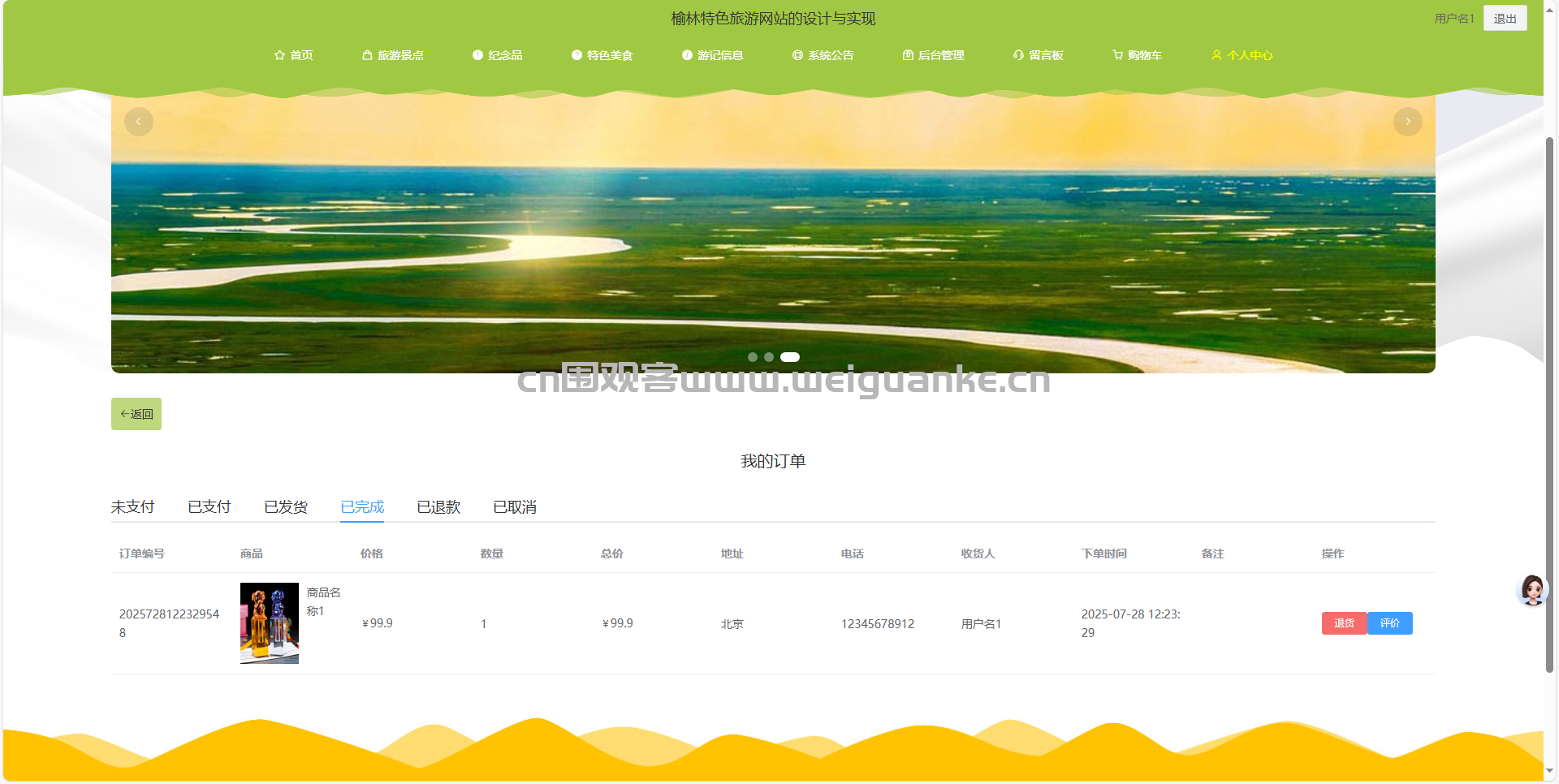The height and width of the screenshot is (784, 1559).
Task: Advance the carousel with the right arrow
Action: (1408, 122)
